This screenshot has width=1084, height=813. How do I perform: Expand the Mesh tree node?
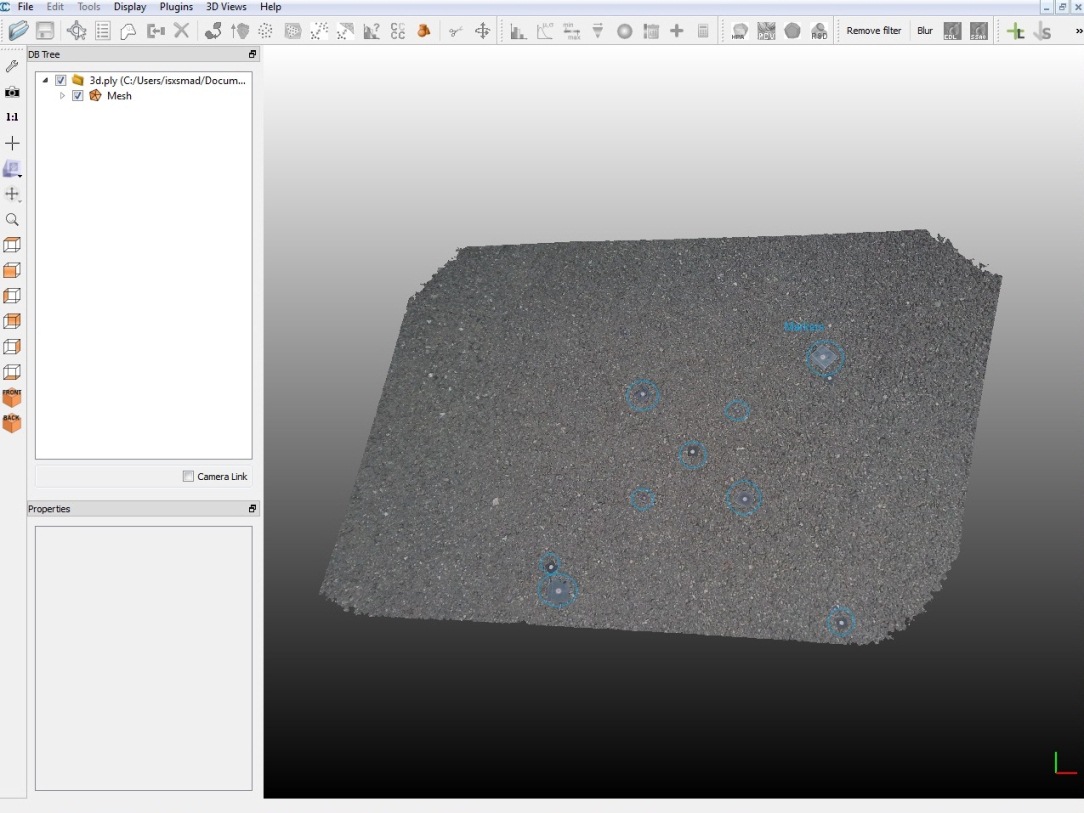tap(63, 96)
